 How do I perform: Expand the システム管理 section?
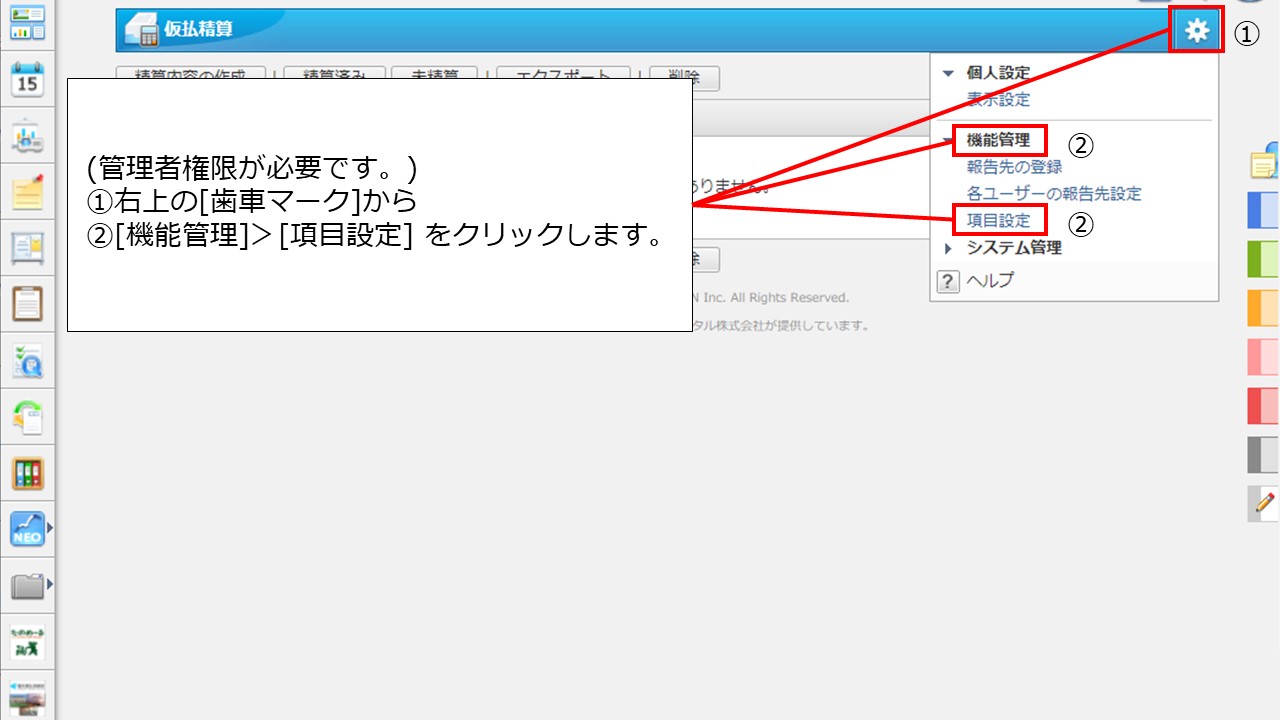(x=949, y=248)
